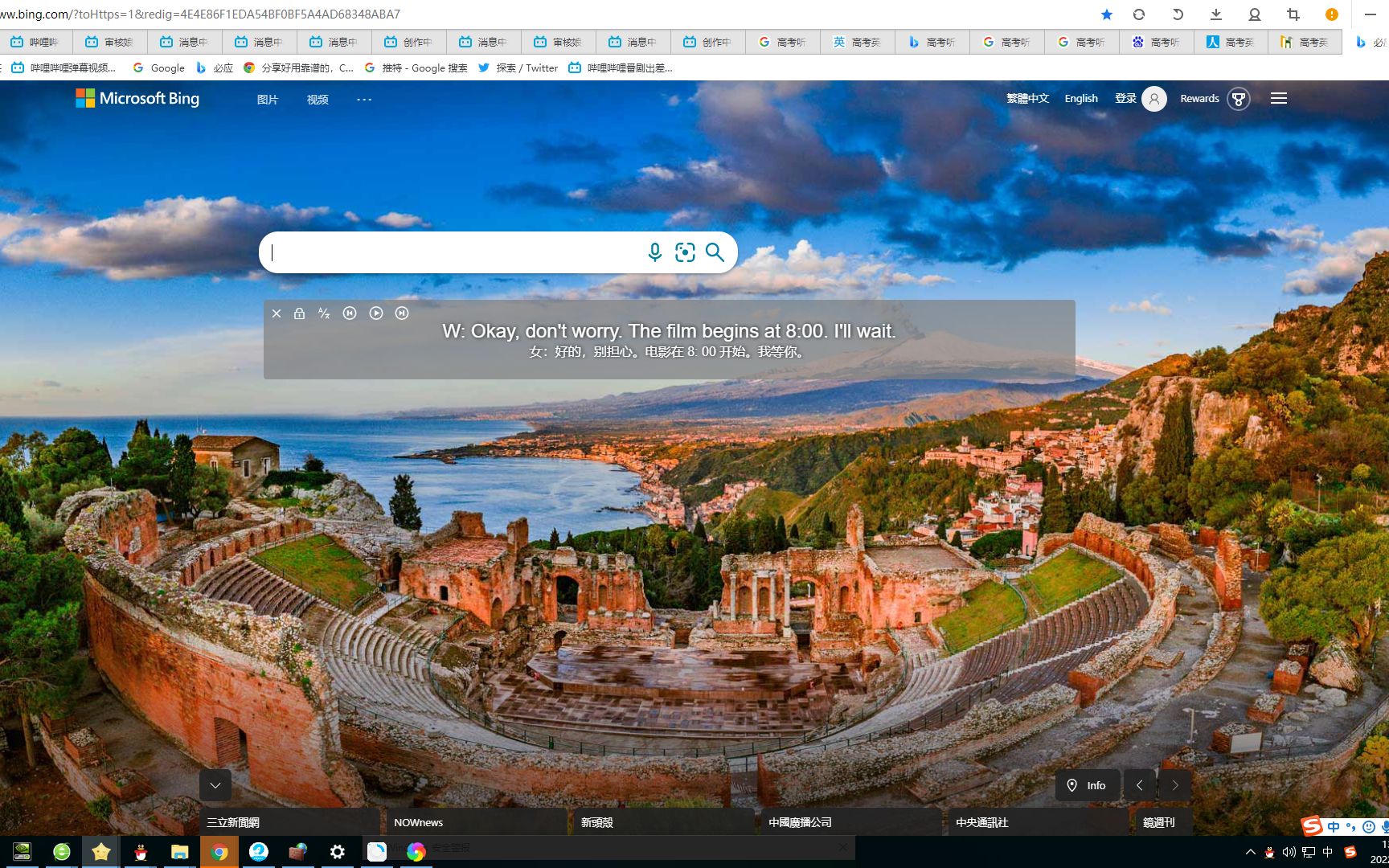Image resolution: width=1389 pixels, height=868 pixels.
Task: Toggle Sogou Chinese/English 中 mode
Action: 1334,826
